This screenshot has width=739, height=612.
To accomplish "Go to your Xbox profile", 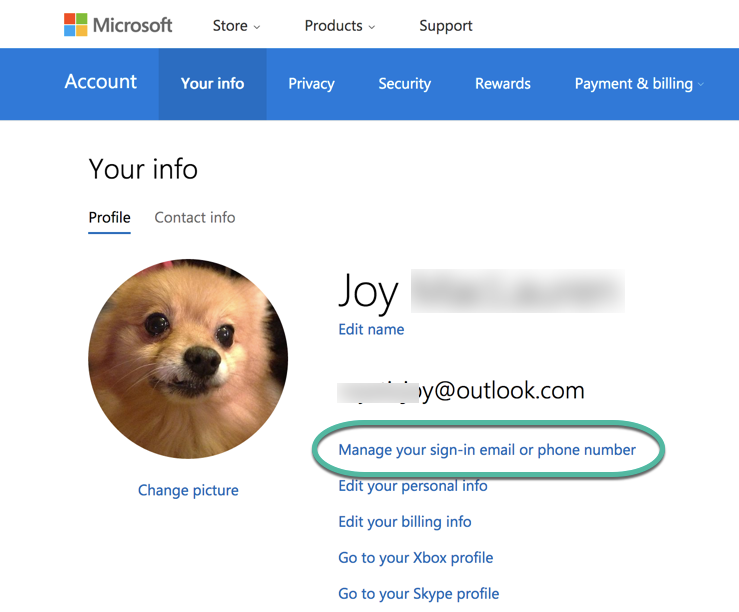I will pyautogui.click(x=416, y=558).
